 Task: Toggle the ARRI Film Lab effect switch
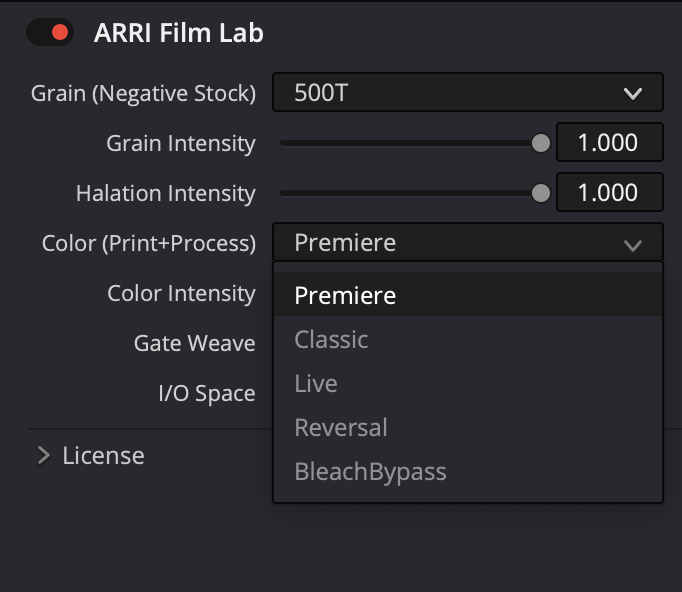coord(50,32)
